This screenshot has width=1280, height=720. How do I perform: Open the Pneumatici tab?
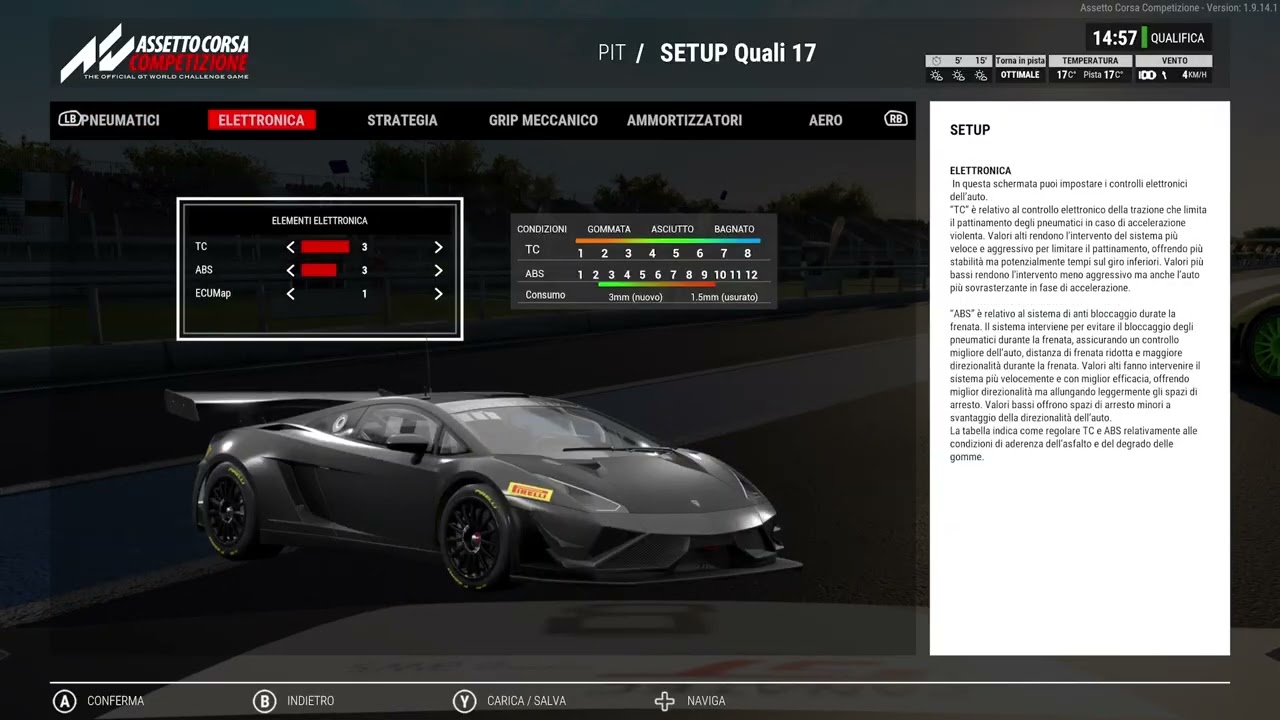(x=120, y=120)
